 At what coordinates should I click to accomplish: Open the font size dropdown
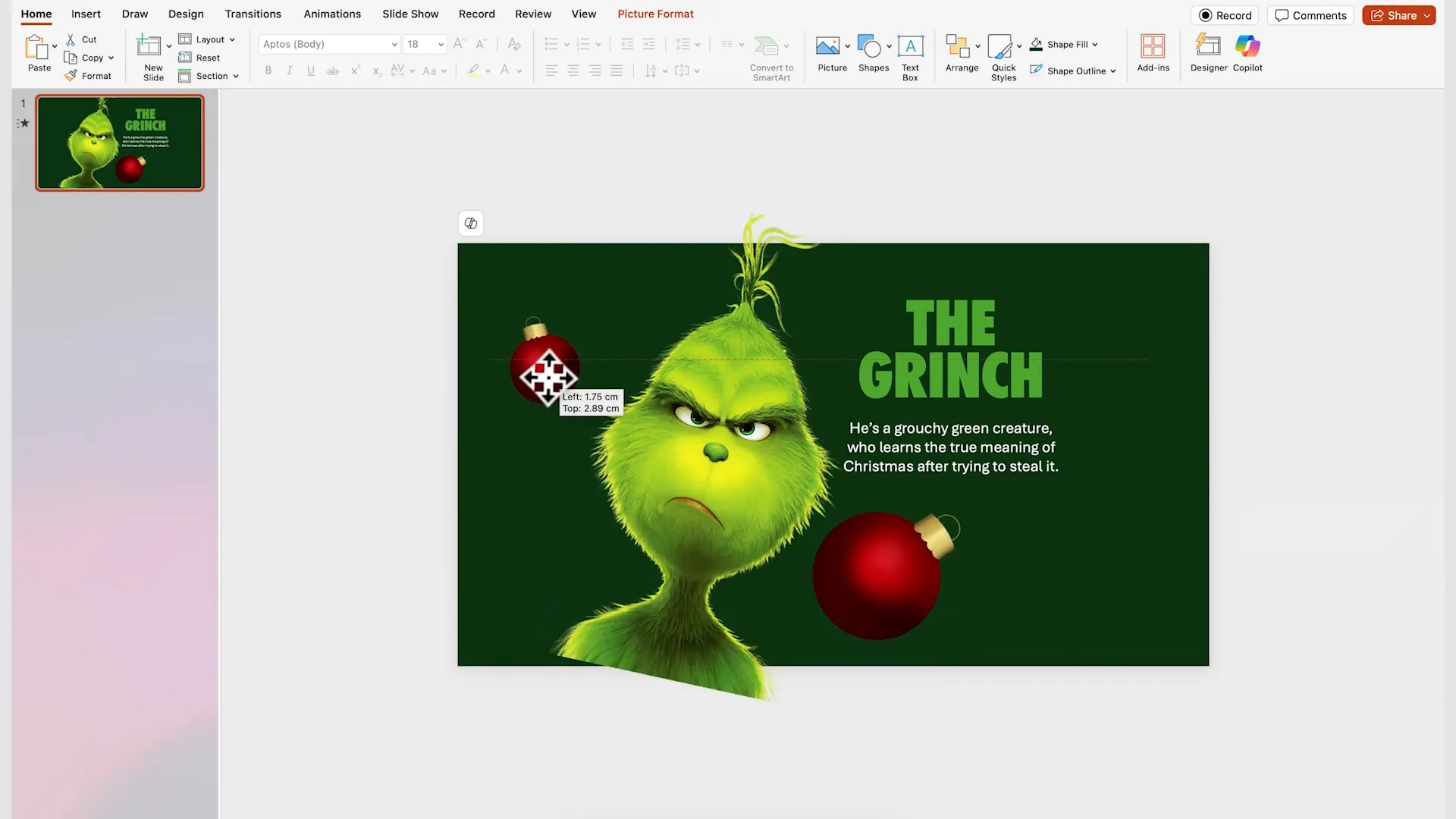(441, 44)
